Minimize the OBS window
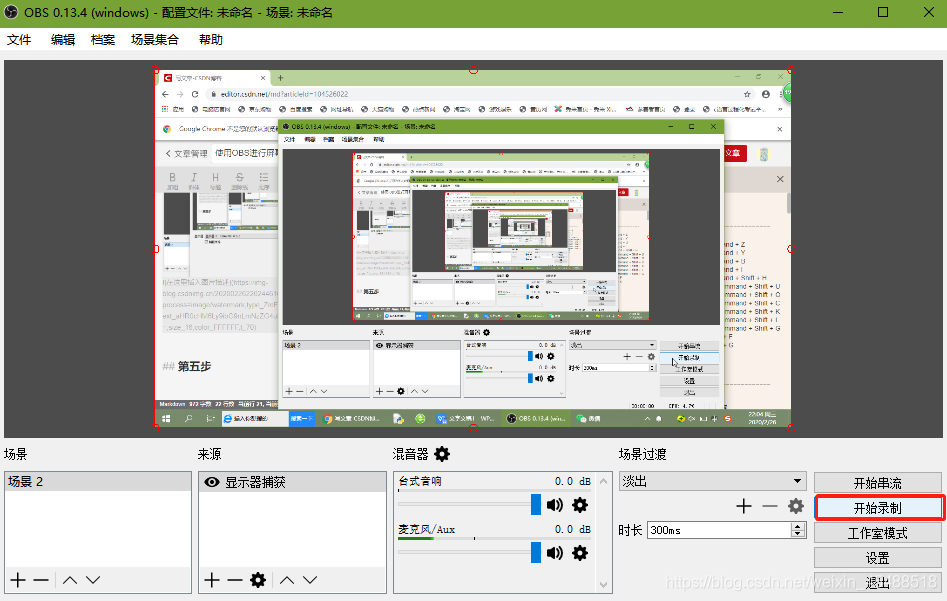This screenshot has width=947, height=601. click(837, 13)
